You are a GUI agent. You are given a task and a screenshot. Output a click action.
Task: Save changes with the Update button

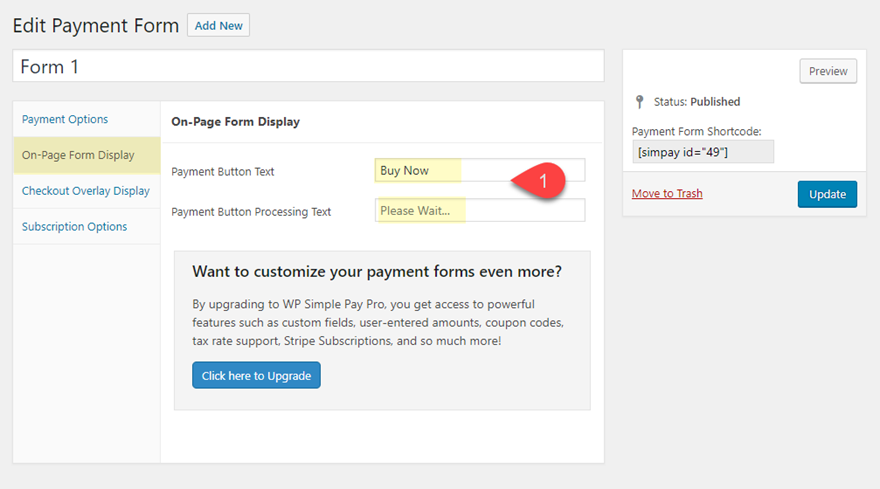point(827,194)
